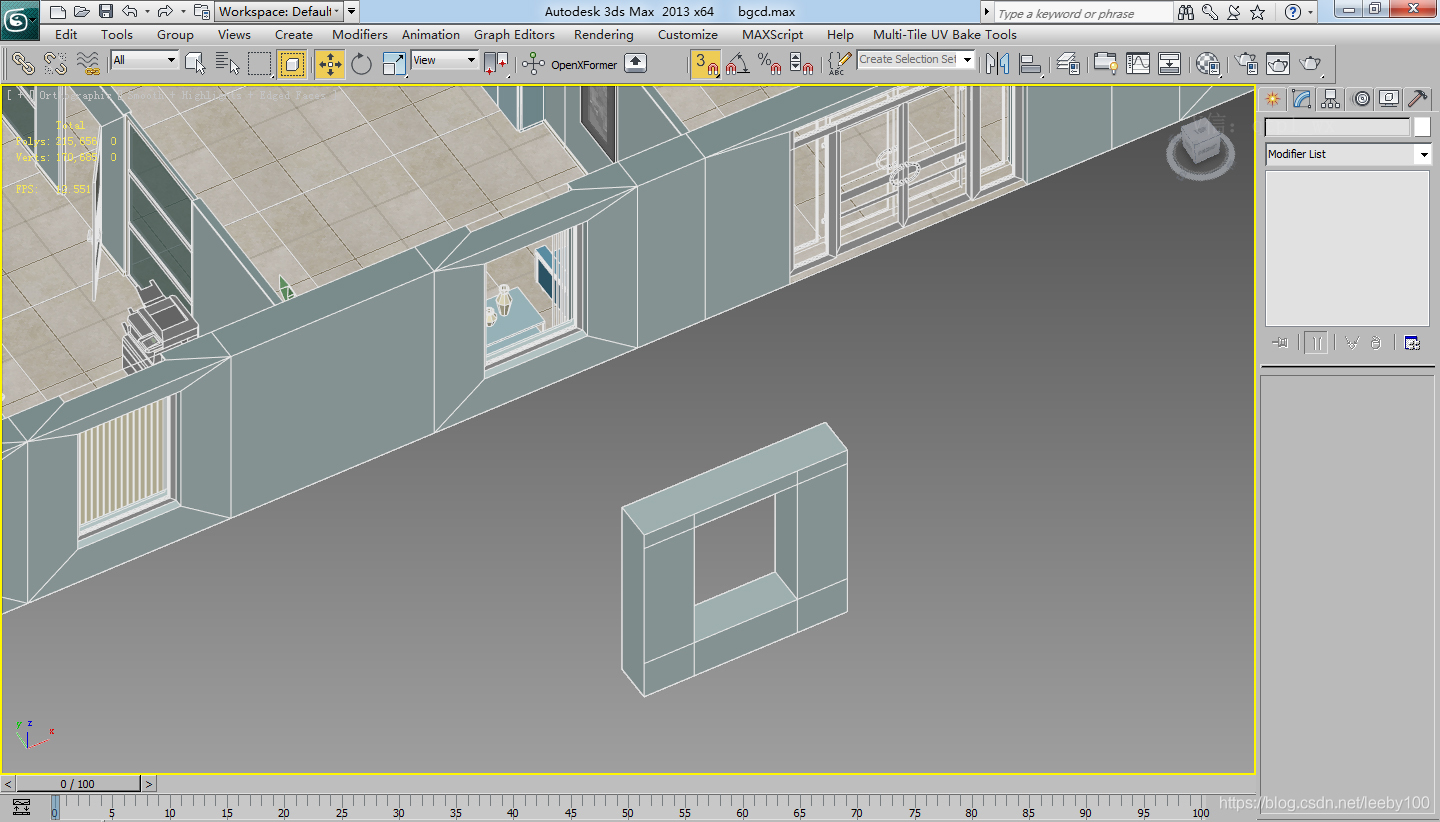This screenshot has height=822, width=1440.
Task: Activate the Select and Move tool
Action: [x=330, y=64]
